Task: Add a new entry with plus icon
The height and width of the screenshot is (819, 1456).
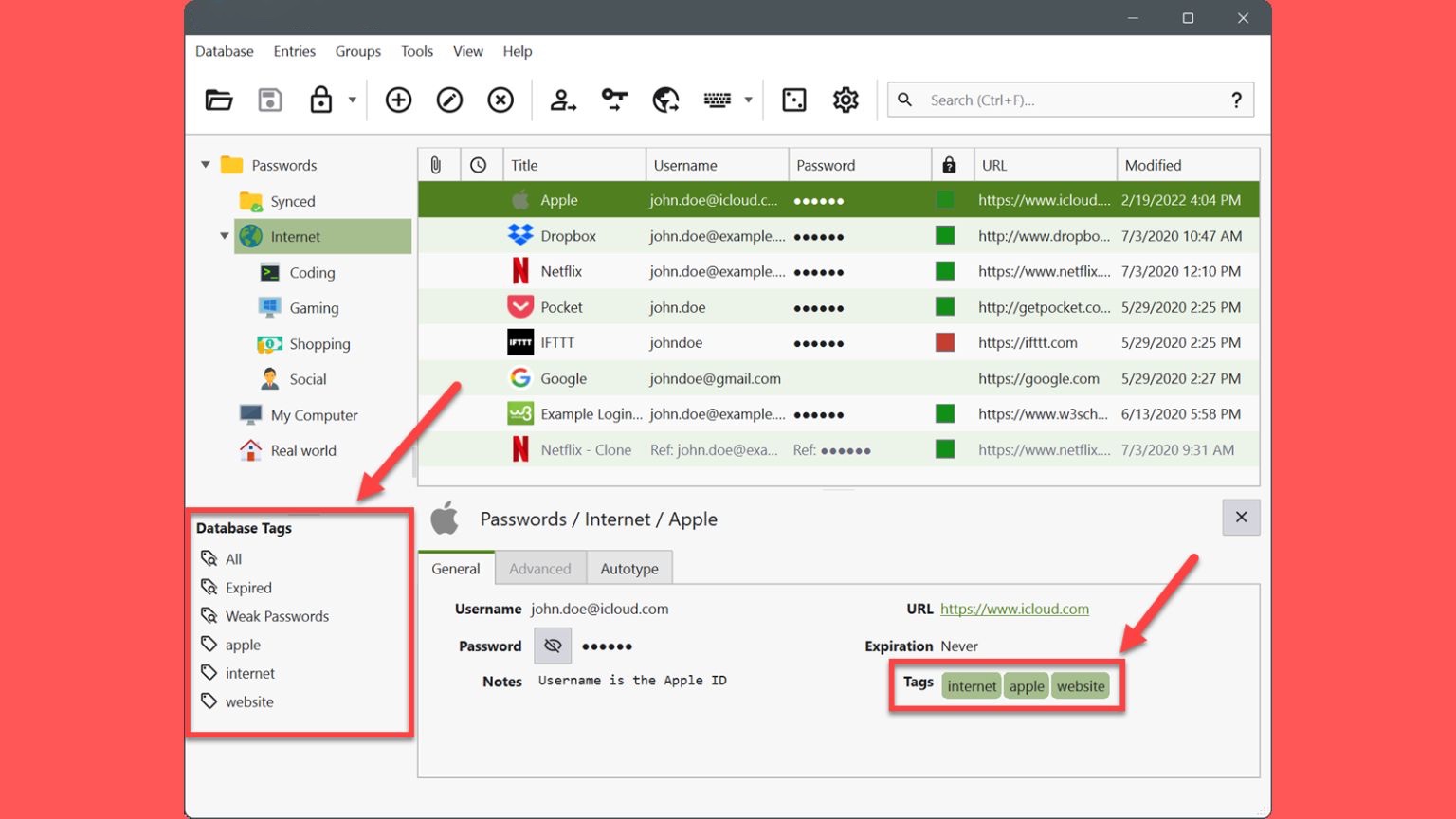Action: [x=398, y=100]
